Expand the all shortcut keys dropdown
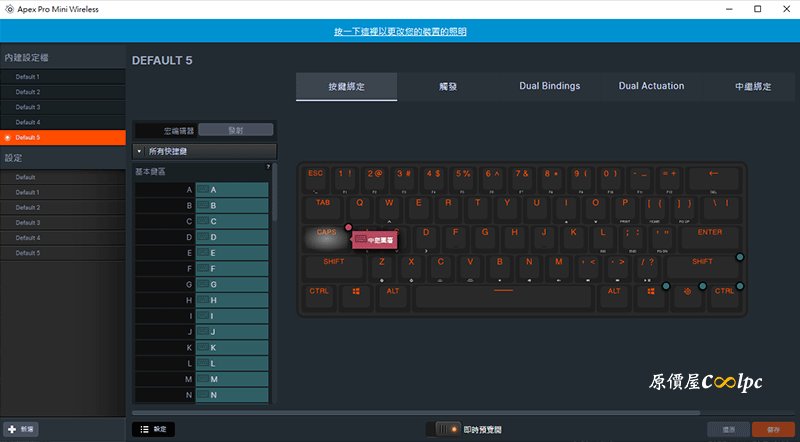 (x=204, y=151)
